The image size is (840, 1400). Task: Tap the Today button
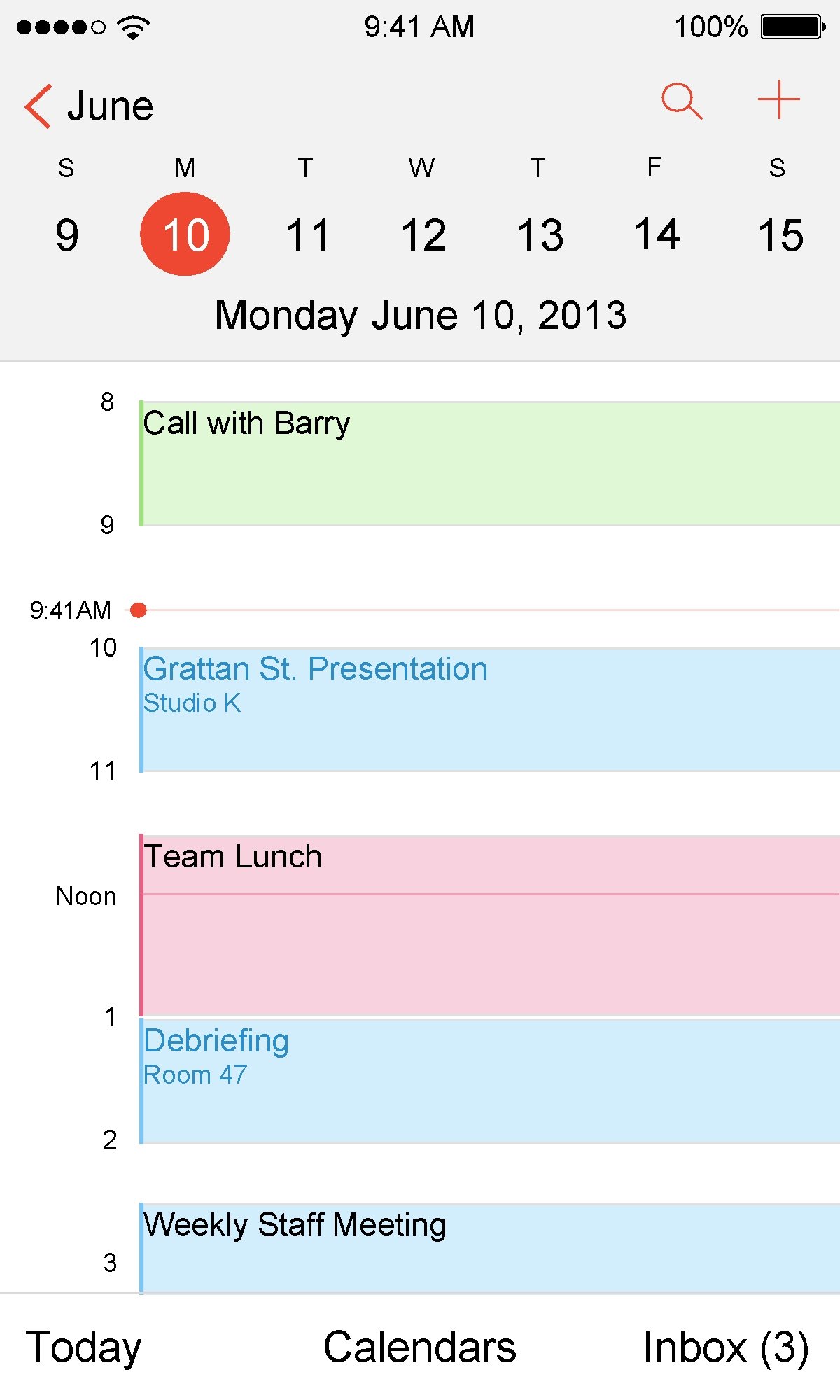tap(83, 1347)
